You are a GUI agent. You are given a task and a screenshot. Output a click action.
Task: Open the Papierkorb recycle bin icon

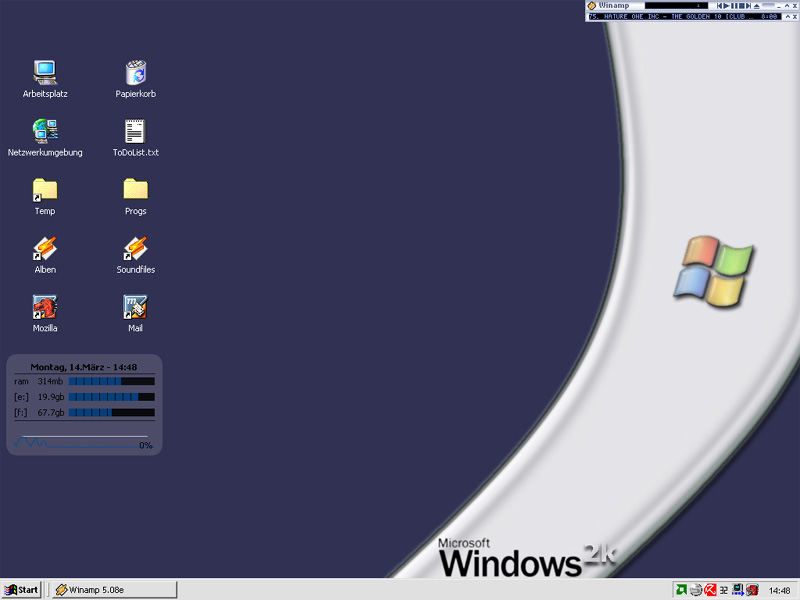click(x=136, y=79)
